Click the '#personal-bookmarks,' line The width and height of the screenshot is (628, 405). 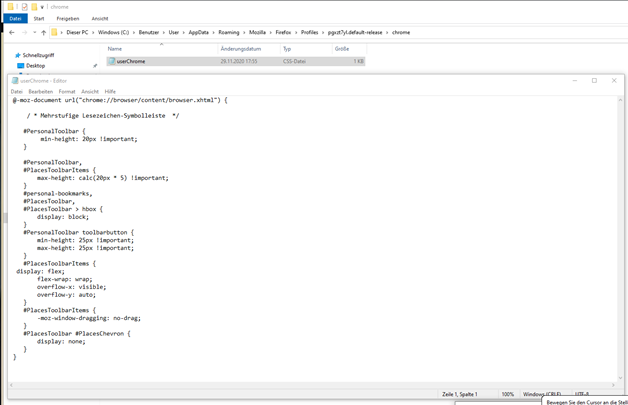click(x=58, y=193)
